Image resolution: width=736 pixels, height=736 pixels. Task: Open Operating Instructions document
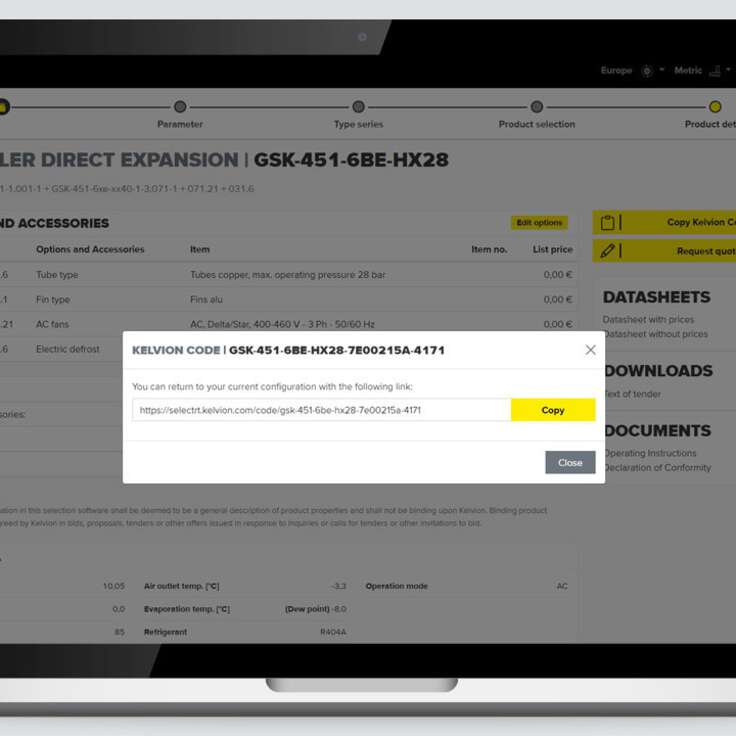pos(651,453)
